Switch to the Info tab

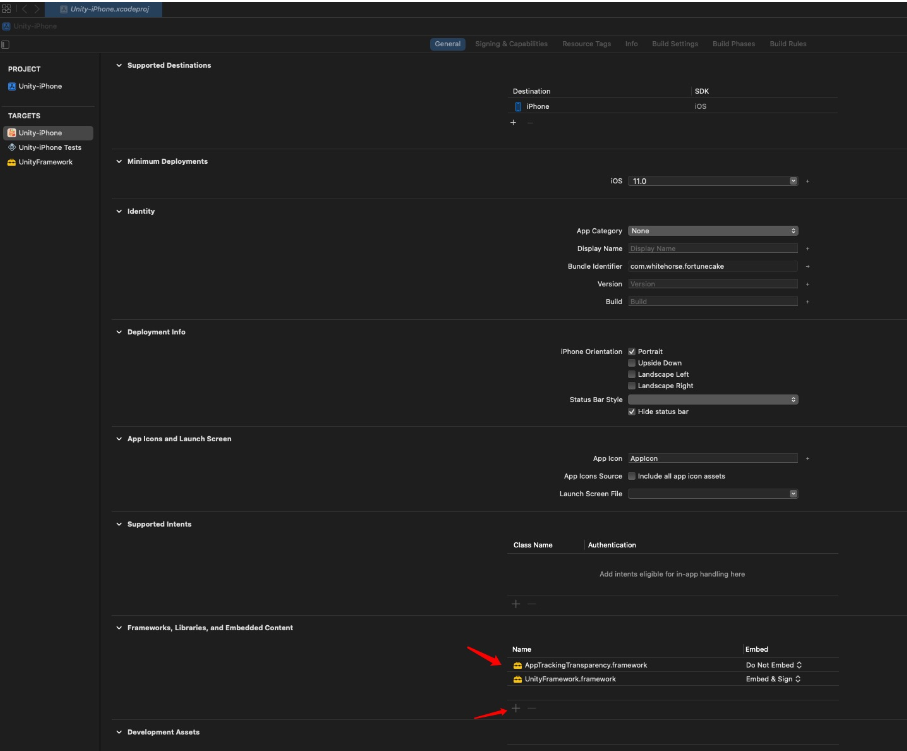pos(632,44)
